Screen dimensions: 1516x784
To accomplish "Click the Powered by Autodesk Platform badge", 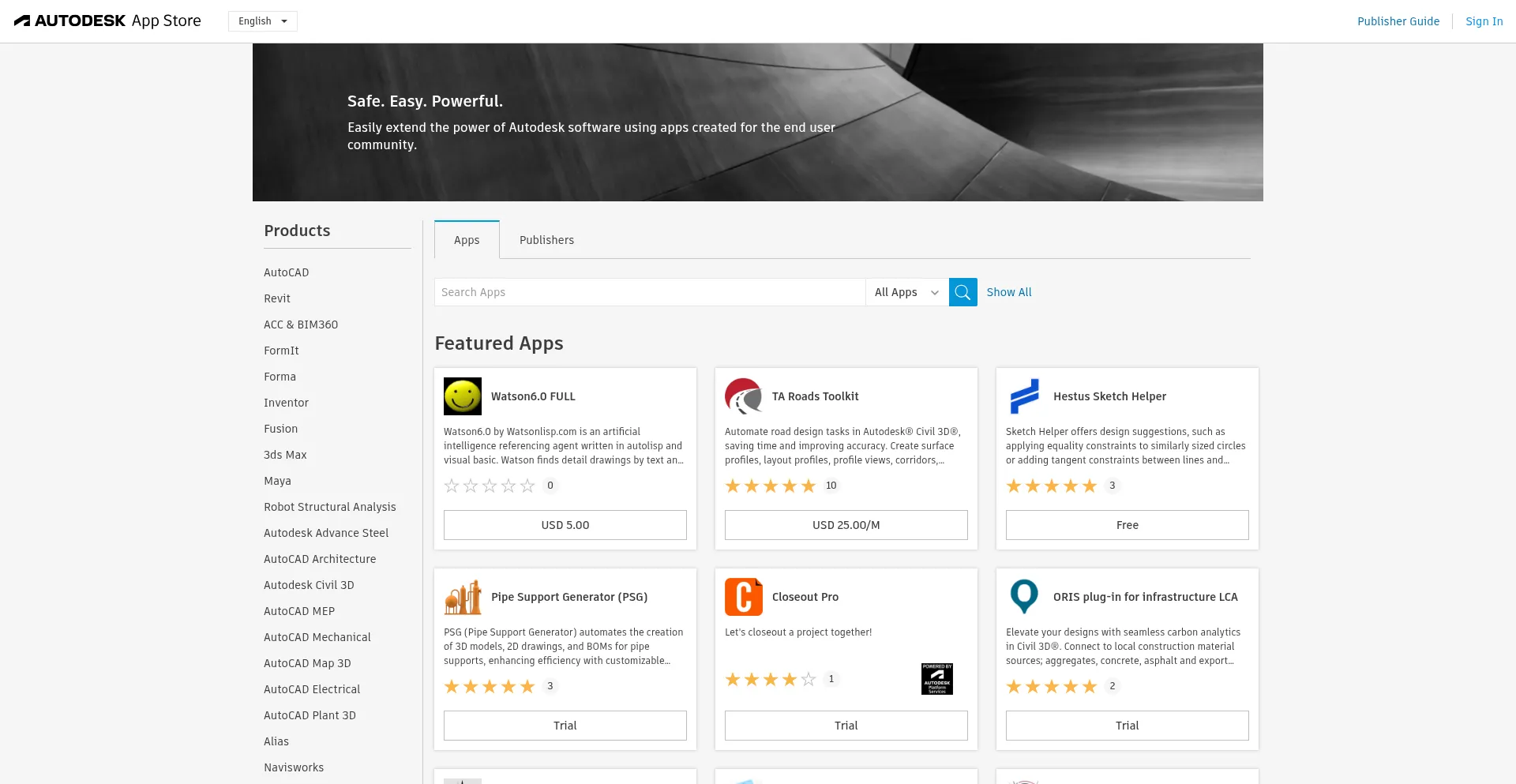I will click(x=936, y=679).
